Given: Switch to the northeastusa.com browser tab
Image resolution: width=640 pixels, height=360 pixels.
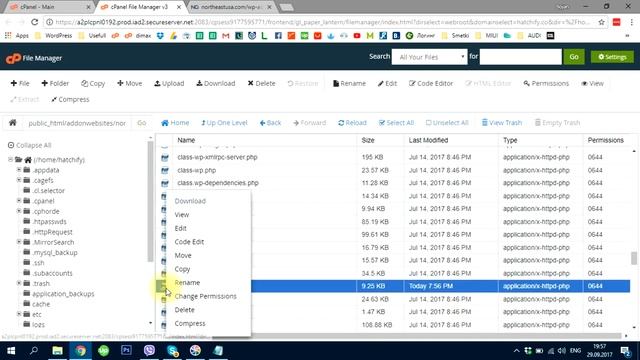Looking at the screenshot, I should pyautogui.click(x=231, y=7).
